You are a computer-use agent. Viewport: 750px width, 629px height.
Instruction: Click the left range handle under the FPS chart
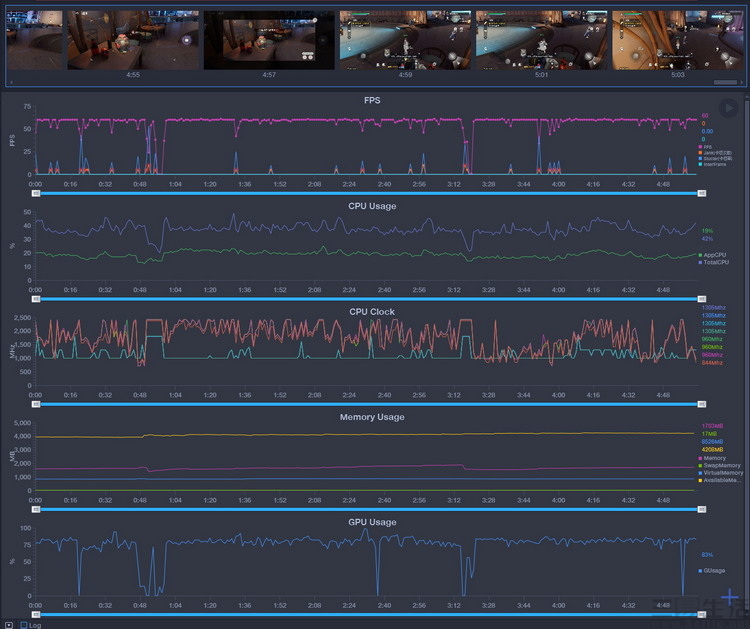[36, 193]
